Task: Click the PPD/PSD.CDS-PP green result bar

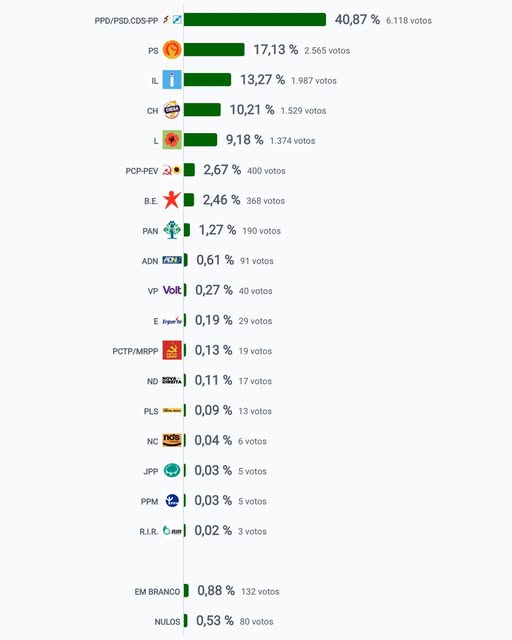Action: [255, 20]
